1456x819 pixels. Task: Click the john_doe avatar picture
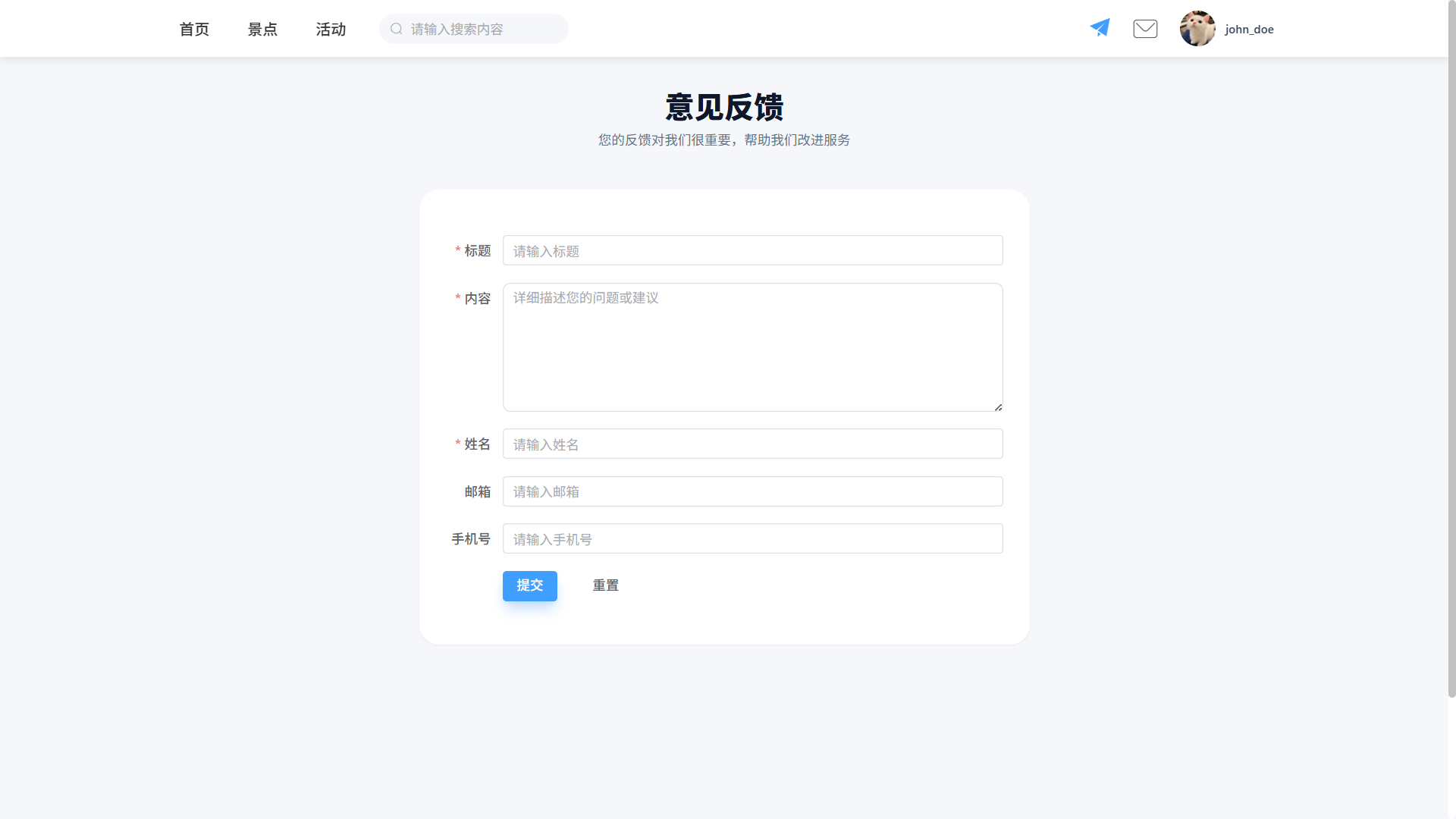pos(1197,29)
